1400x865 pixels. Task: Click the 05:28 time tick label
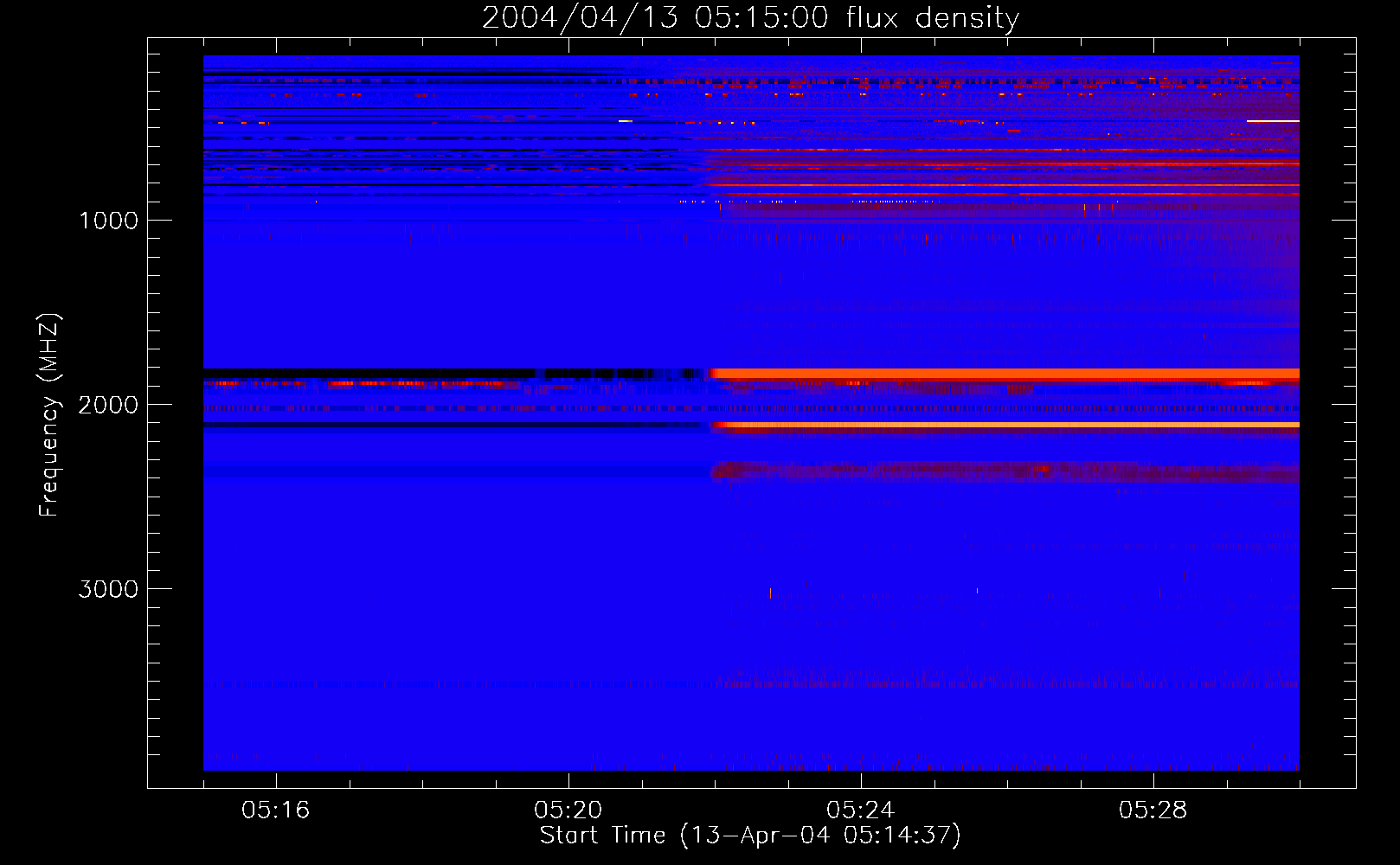pos(1153,810)
